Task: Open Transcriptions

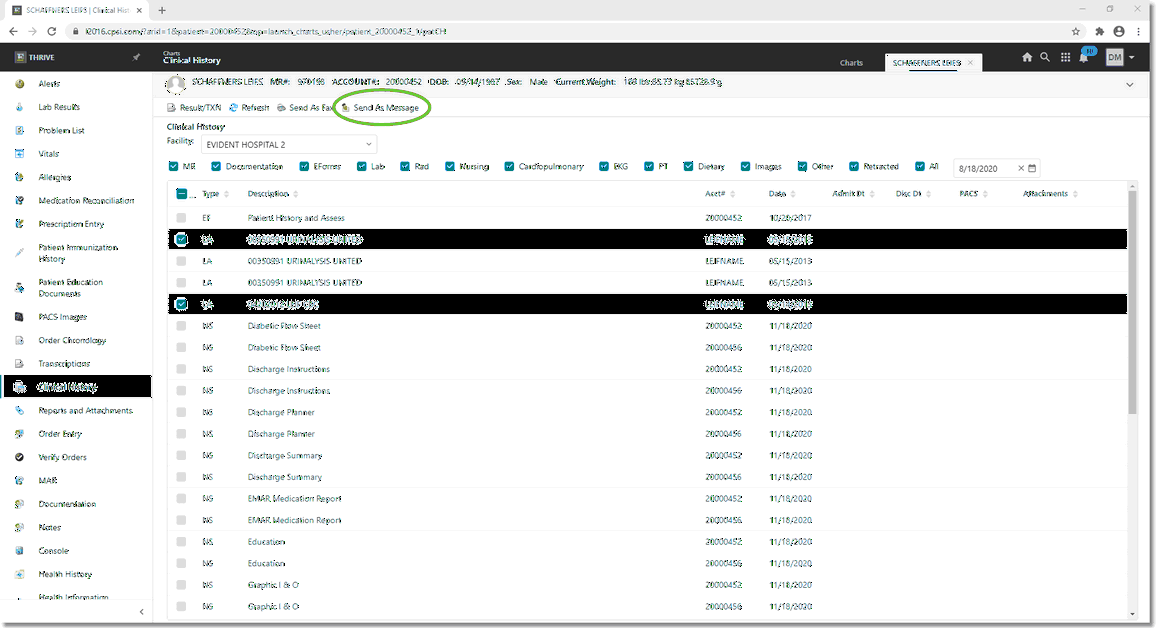Action: coord(64,364)
